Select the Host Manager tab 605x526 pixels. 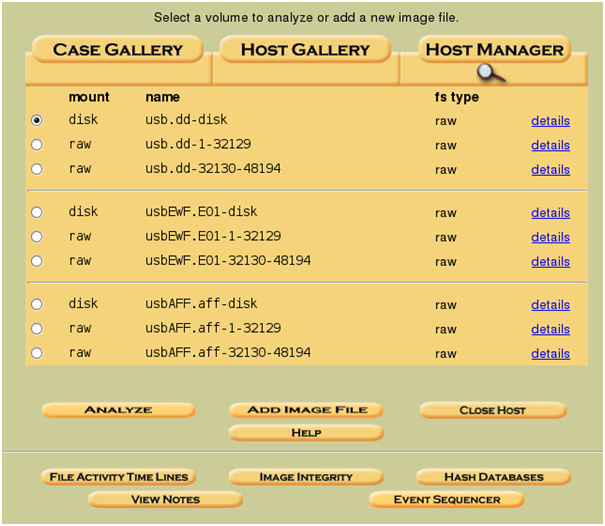(x=494, y=49)
